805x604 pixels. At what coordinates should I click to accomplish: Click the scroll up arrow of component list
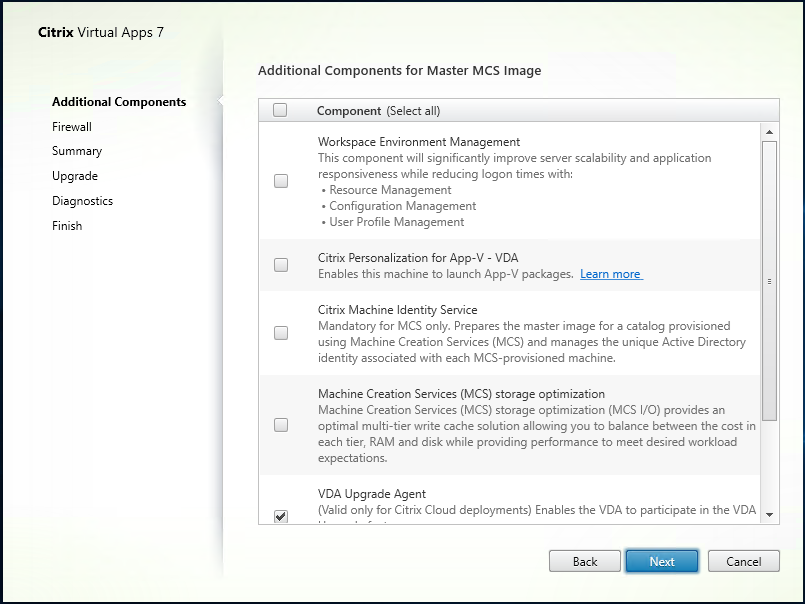769,132
